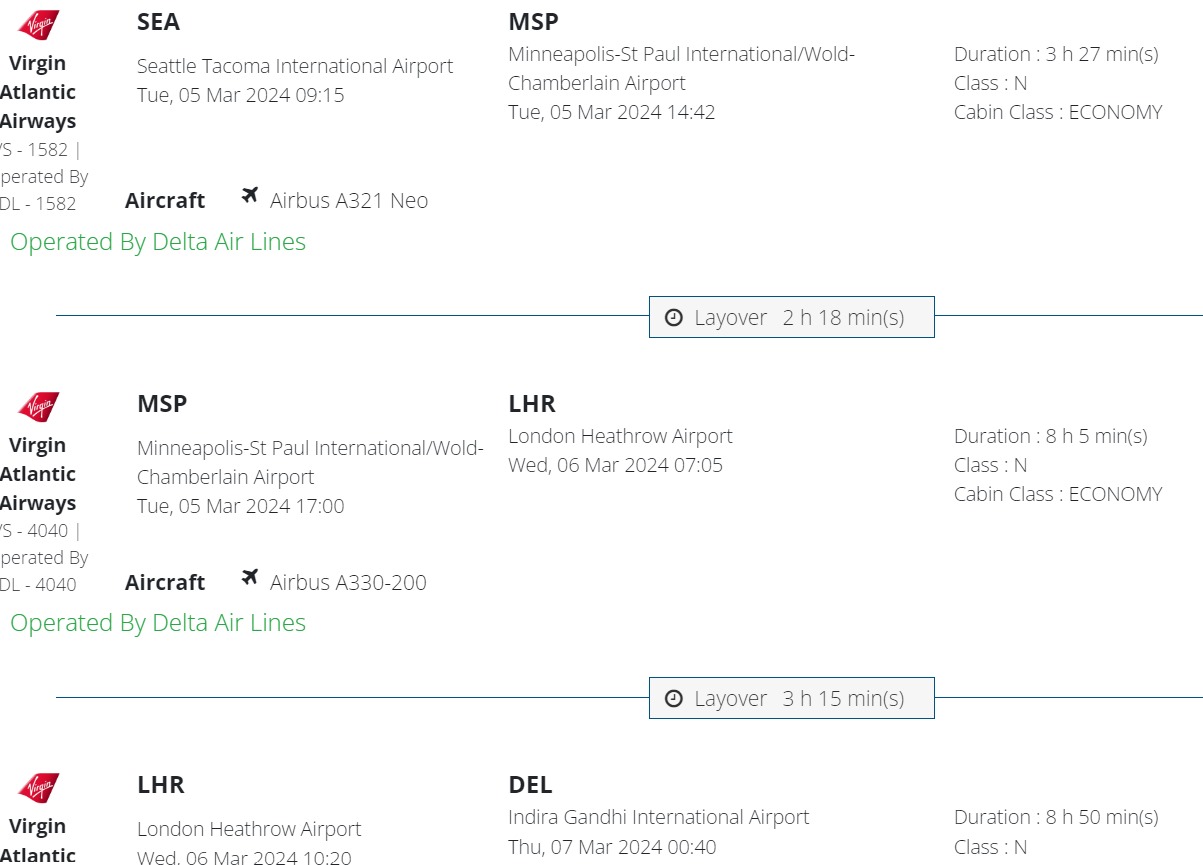This screenshot has width=1203, height=865.
Task: Click the clock icon in the 2 h 18 min layover
Action: [x=674, y=317]
